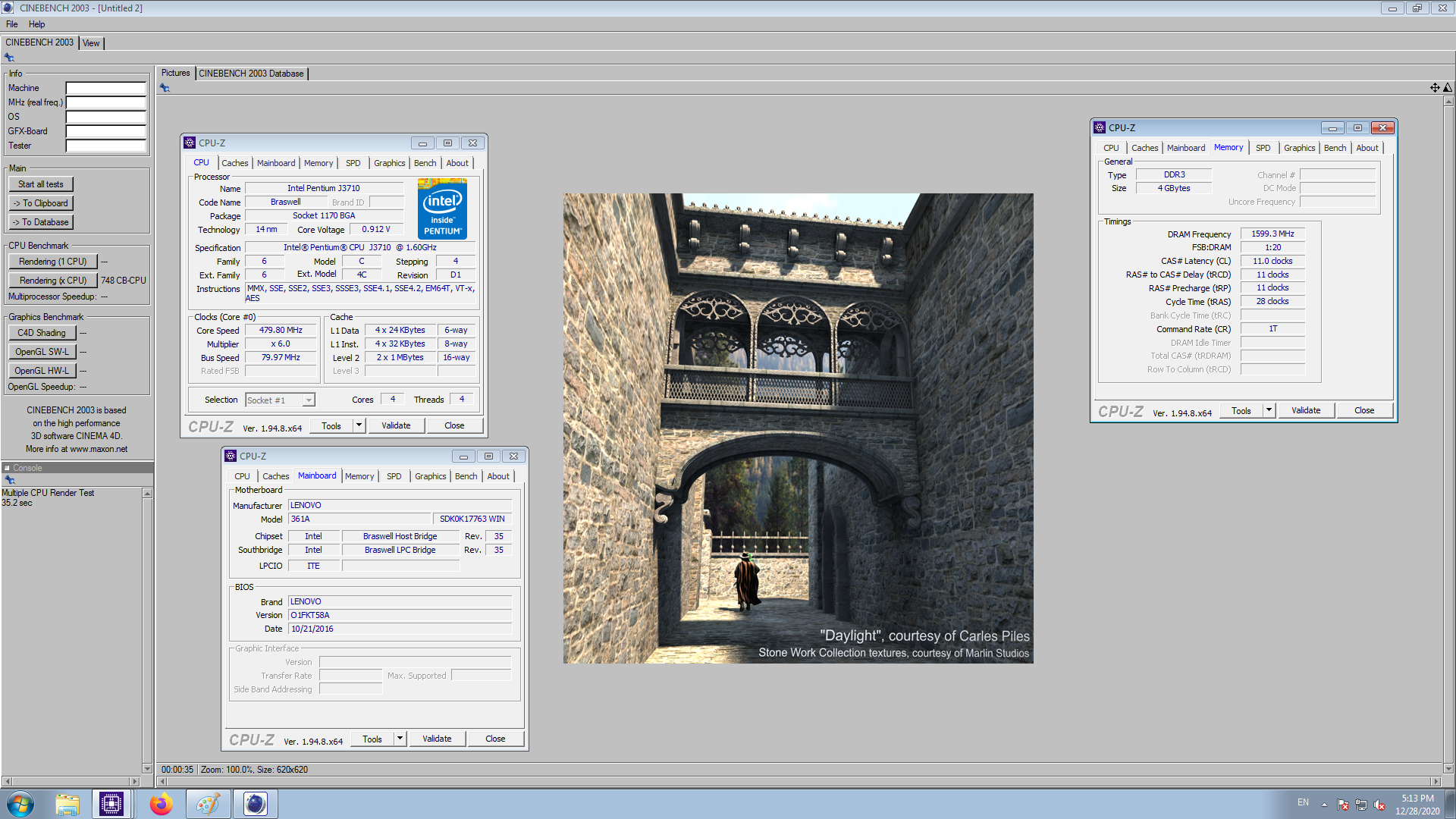Viewport: 1456px width, 819px height.
Task: Click the MHz (real freq.) input field
Action: [x=105, y=102]
